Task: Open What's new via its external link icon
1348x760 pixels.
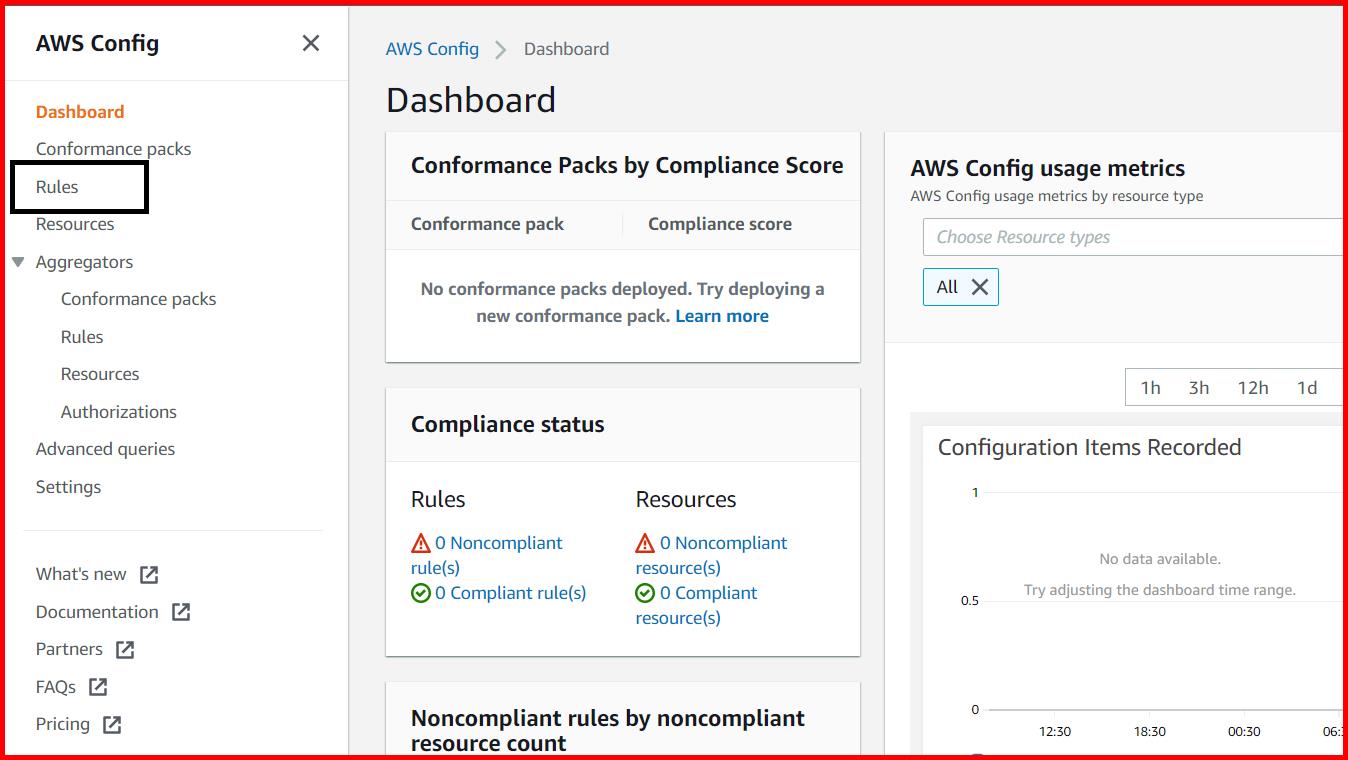Action: click(147, 574)
